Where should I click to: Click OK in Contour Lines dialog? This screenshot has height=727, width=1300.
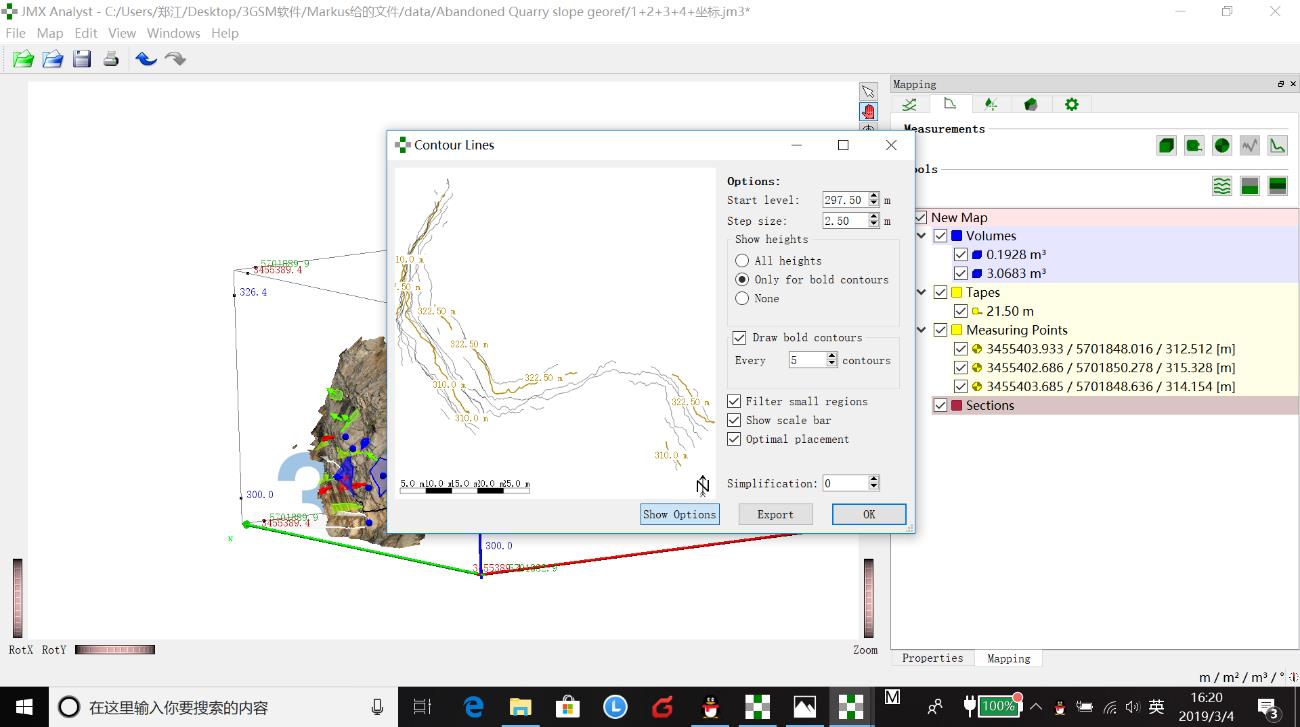click(x=868, y=514)
